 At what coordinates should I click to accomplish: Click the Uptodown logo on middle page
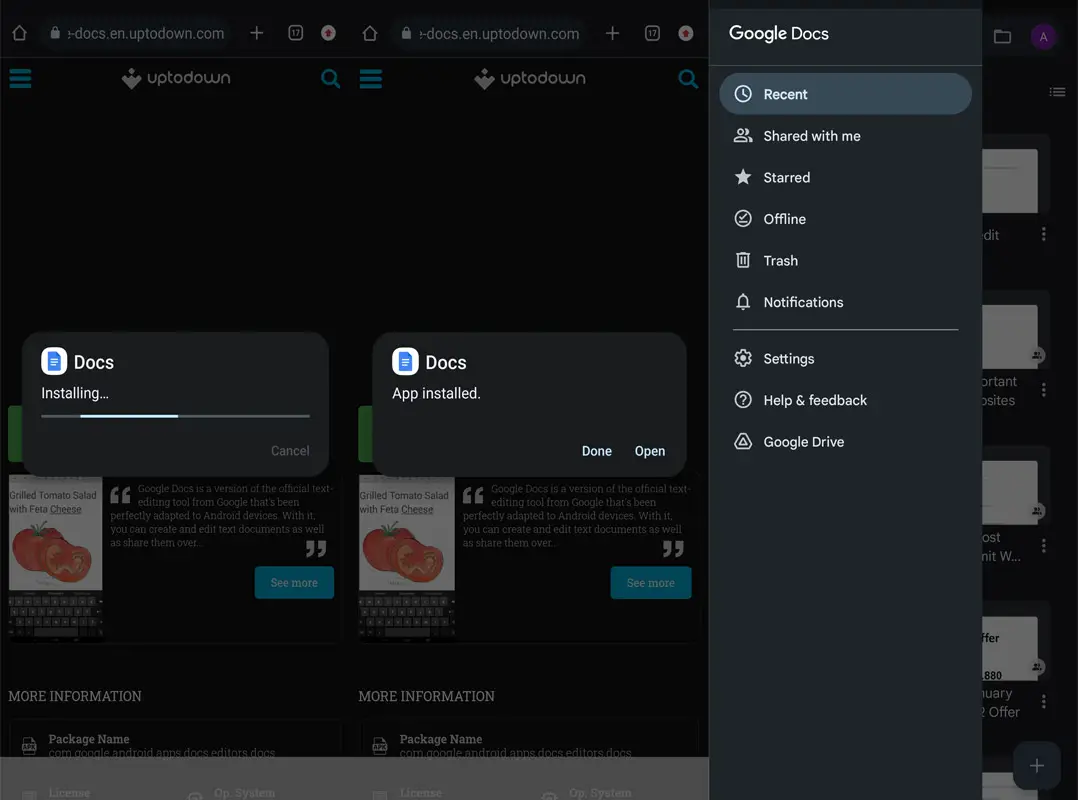(530, 78)
